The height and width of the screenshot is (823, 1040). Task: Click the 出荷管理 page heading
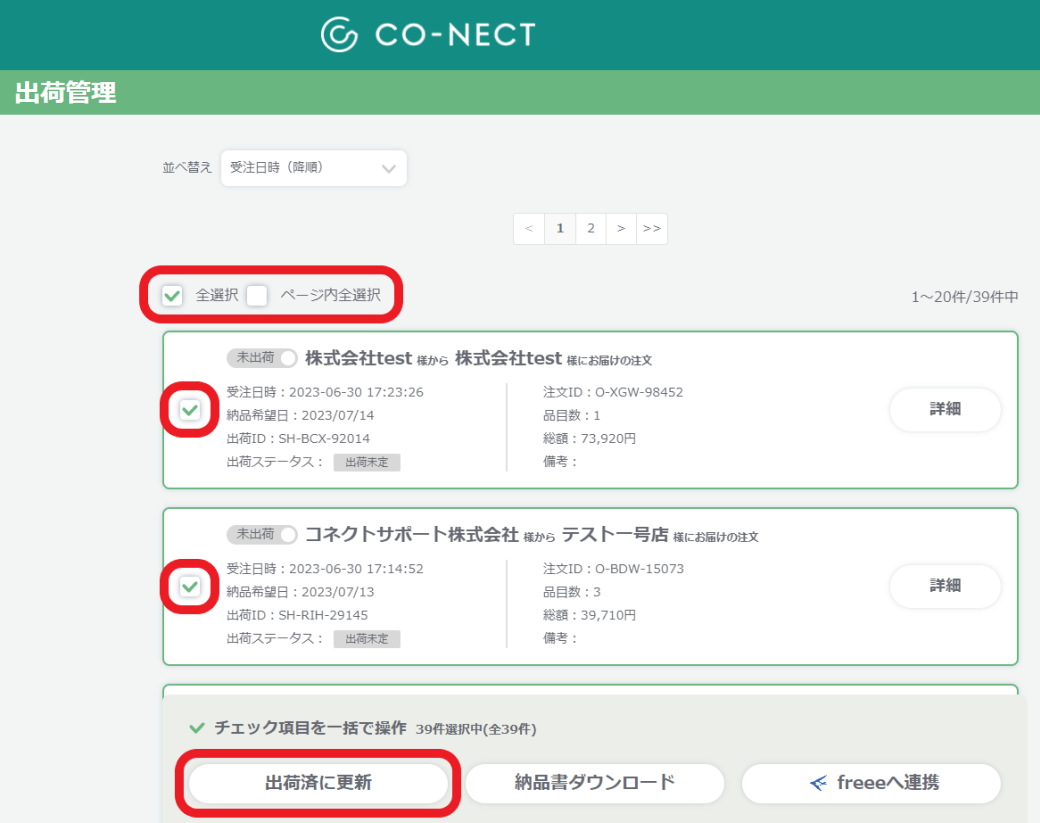tap(65, 93)
